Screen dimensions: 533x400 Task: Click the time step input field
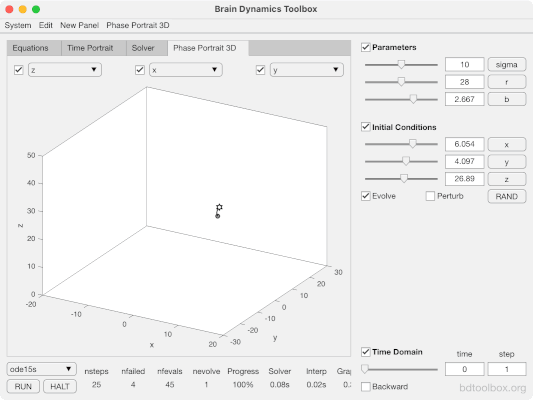506,369
